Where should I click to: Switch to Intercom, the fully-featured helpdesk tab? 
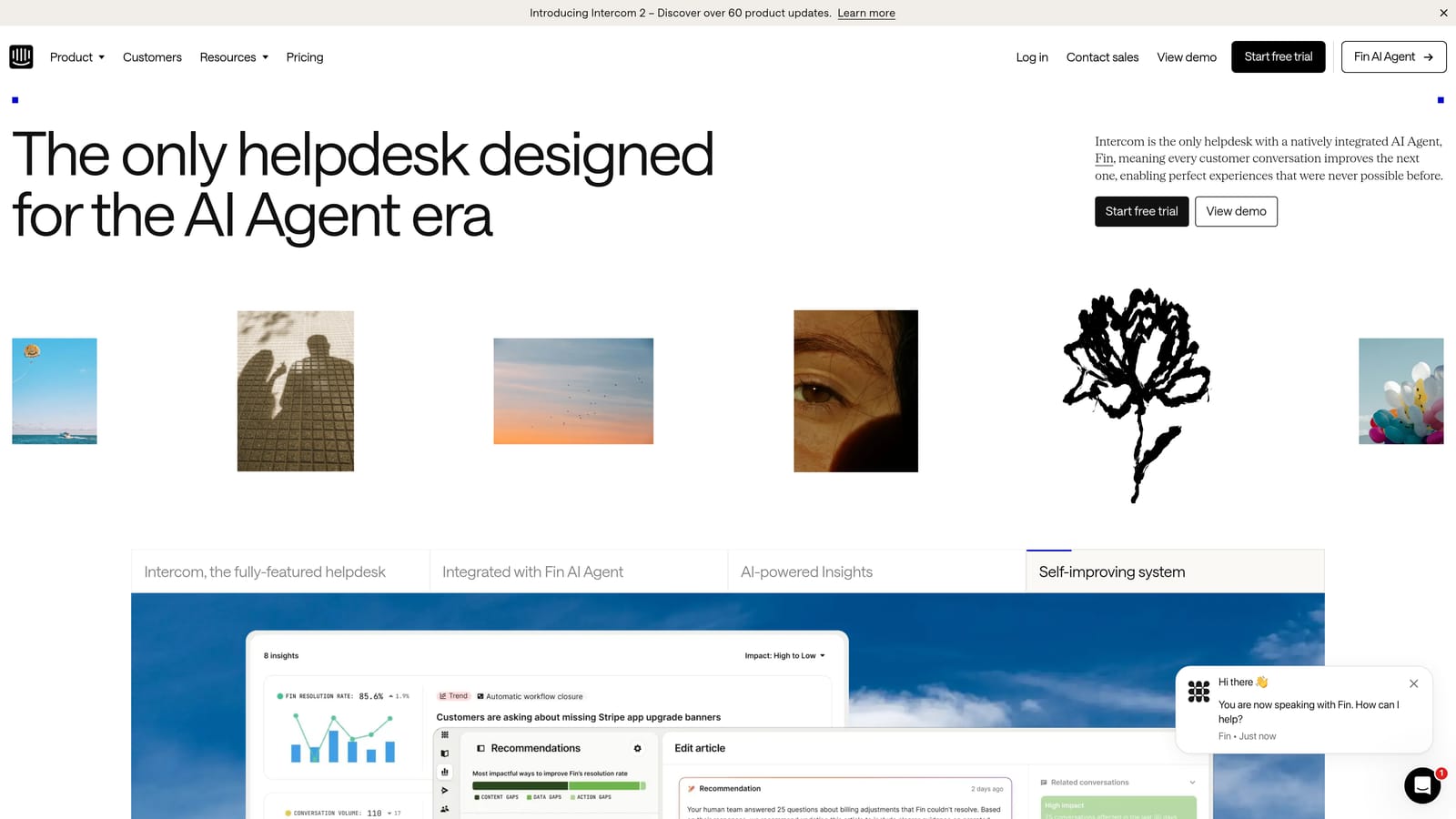pyautogui.click(x=280, y=571)
